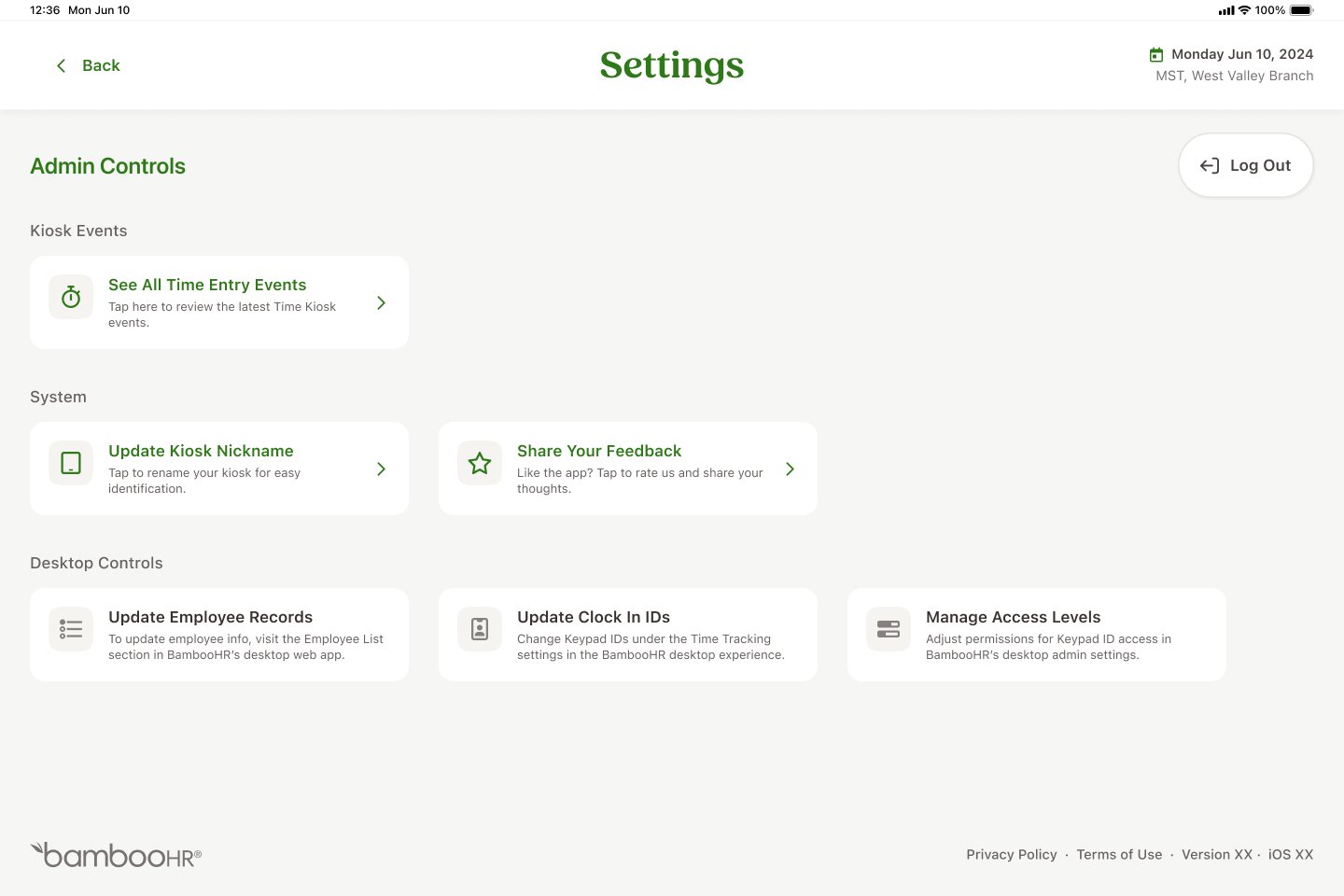Log Out of admin controls
Viewport: 1344px width, 896px height.
coord(1246,165)
